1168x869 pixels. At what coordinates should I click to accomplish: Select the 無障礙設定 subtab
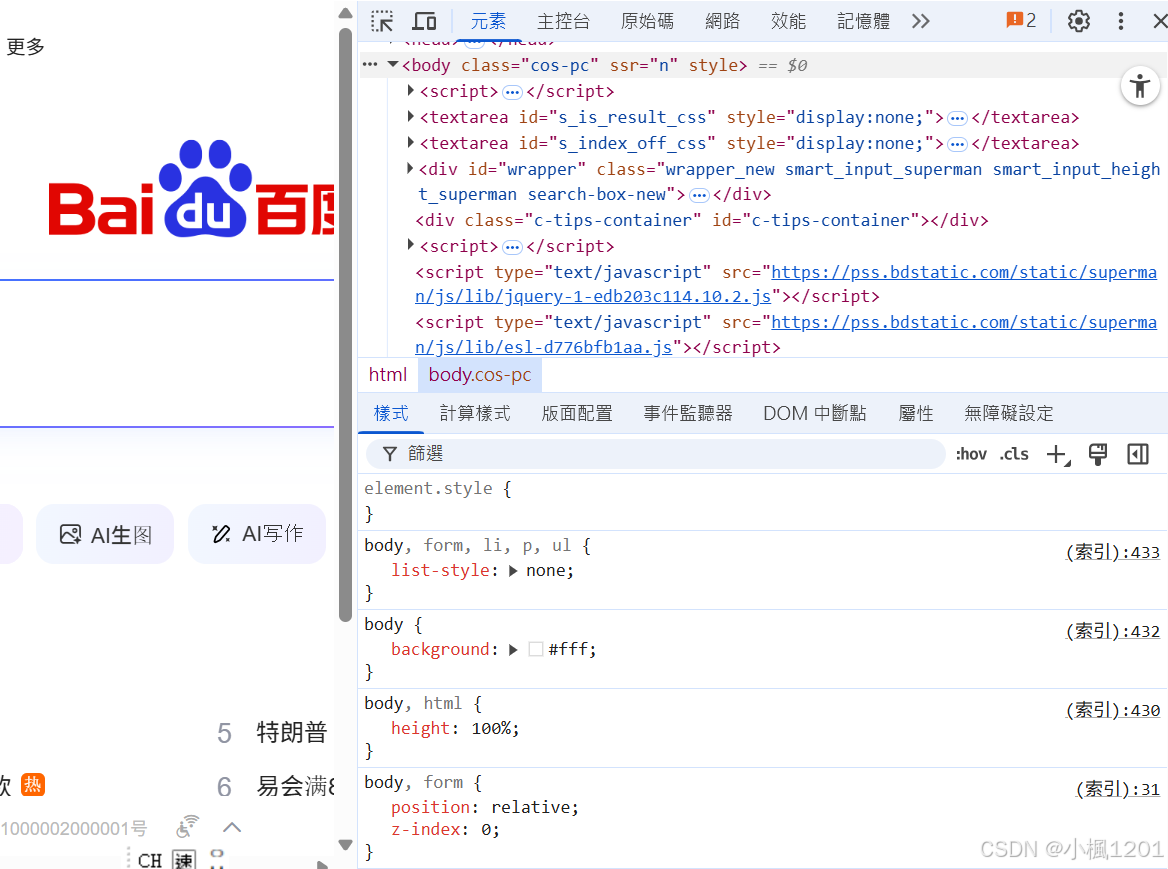click(1009, 413)
